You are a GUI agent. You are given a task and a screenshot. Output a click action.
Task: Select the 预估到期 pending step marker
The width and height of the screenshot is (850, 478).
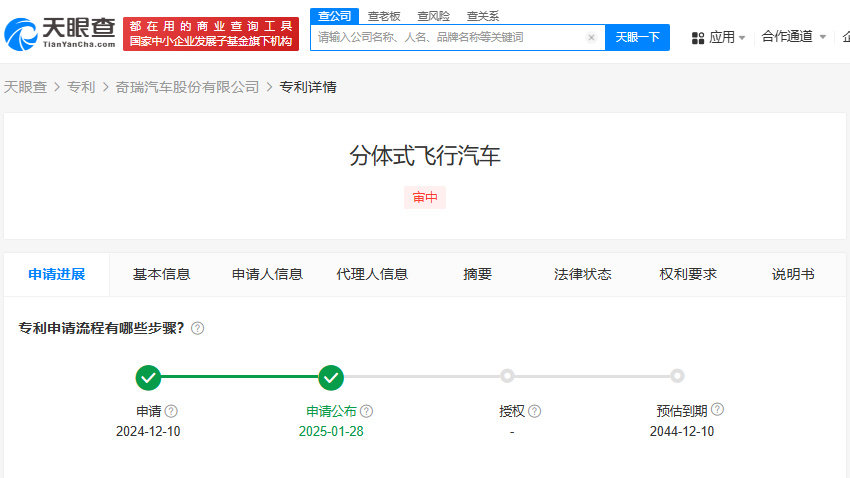coord(677,376)
